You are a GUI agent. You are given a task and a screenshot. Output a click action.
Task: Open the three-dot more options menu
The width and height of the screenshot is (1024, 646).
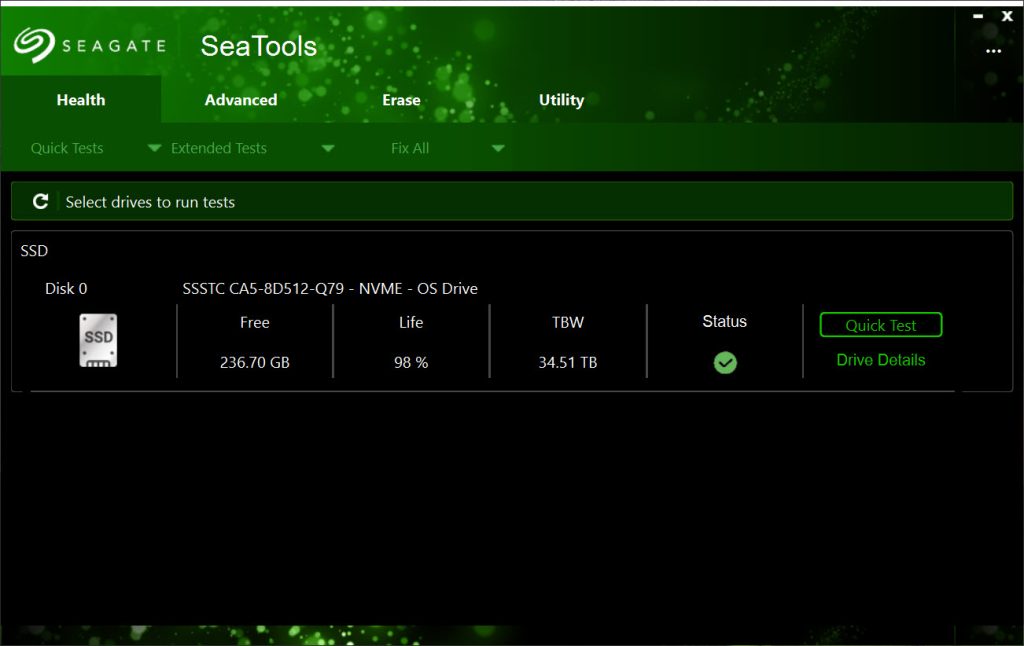[x=993, y=51]
